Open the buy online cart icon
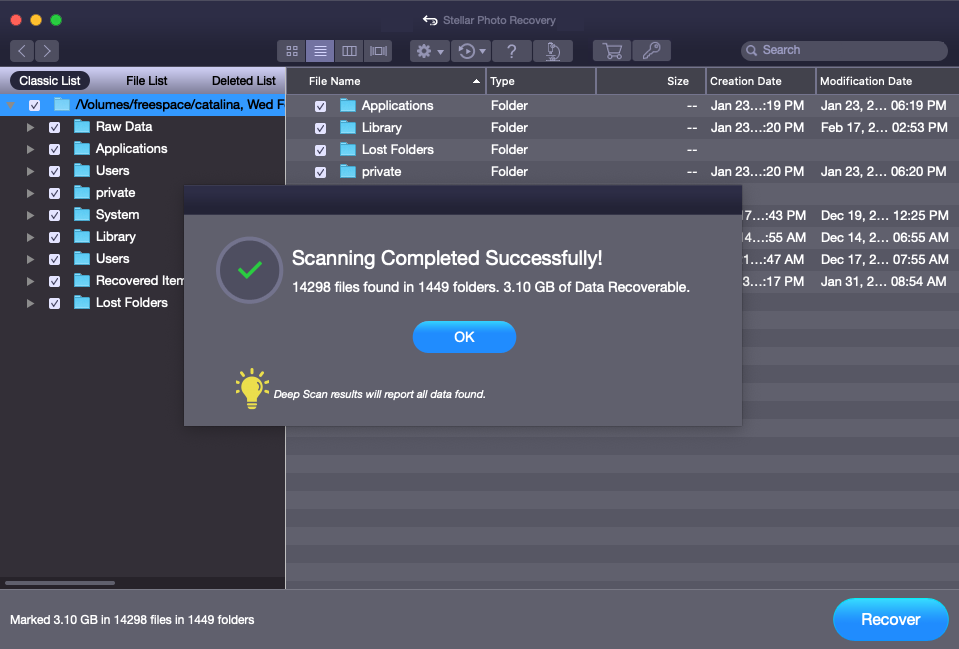Image resolution: width=959 pixels, height=649 pixels. point(612,51)
